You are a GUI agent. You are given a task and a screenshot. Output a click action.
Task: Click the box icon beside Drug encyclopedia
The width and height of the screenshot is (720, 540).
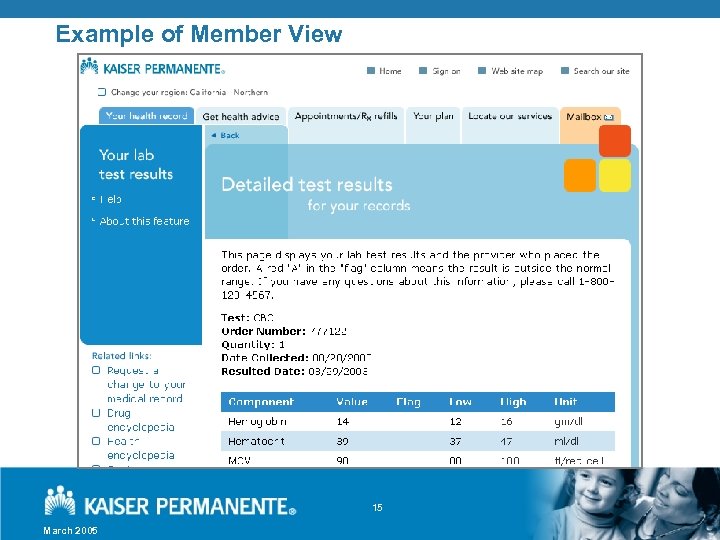click(x=96, y=413)
